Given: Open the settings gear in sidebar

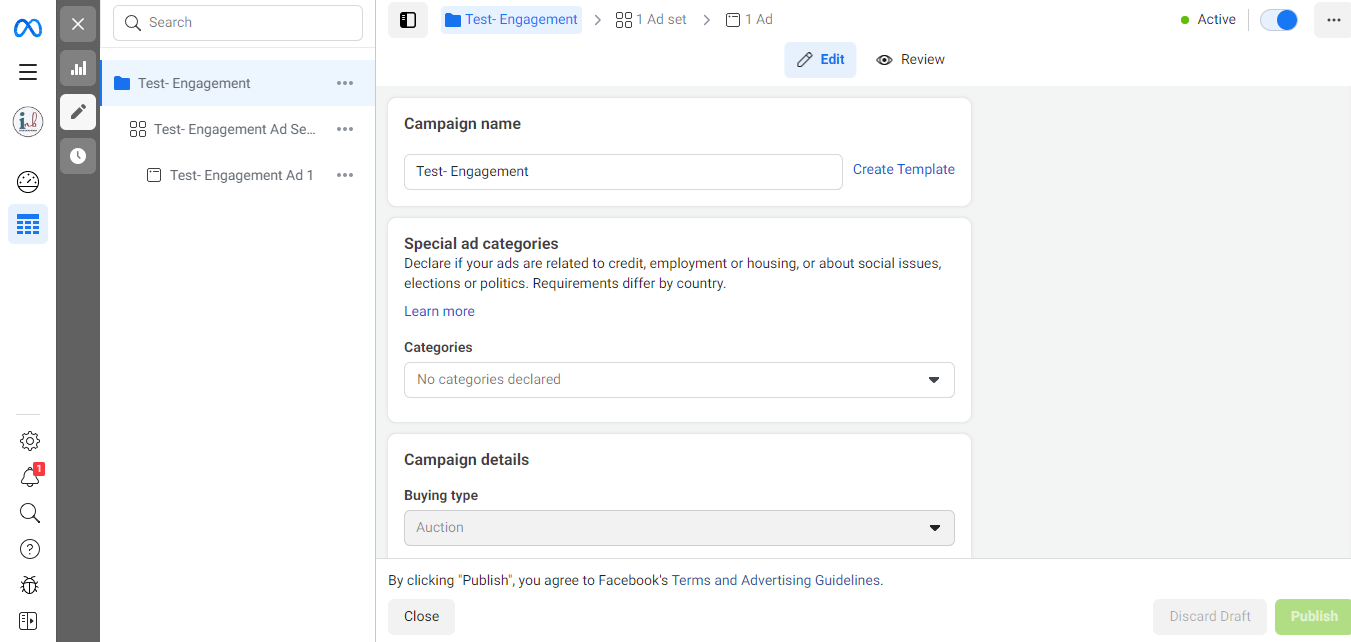Looking at the screenshot, I should point(30,441).
